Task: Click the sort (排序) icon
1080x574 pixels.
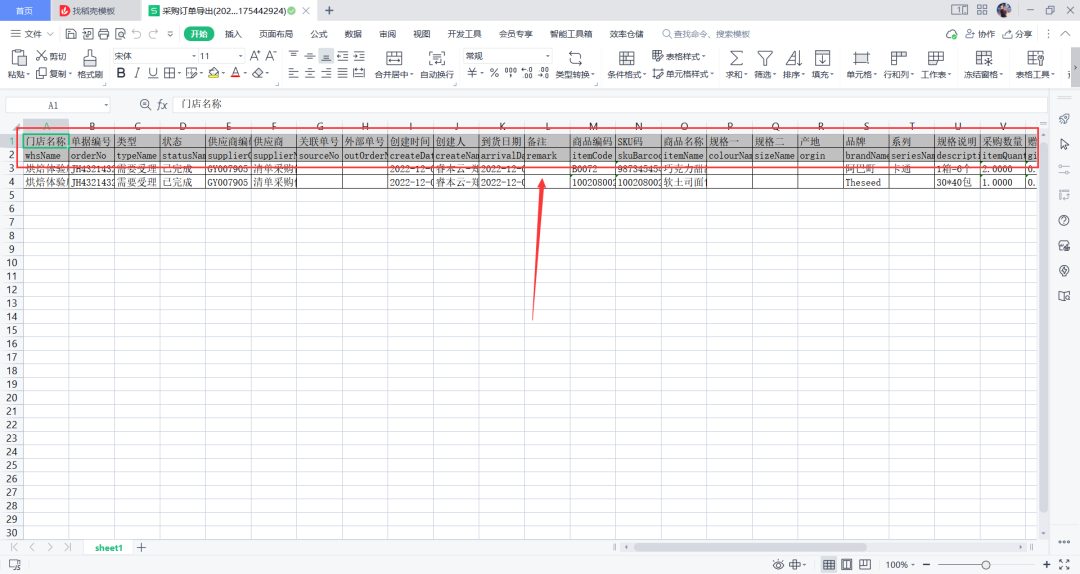Action: click(x=793, y=58)
